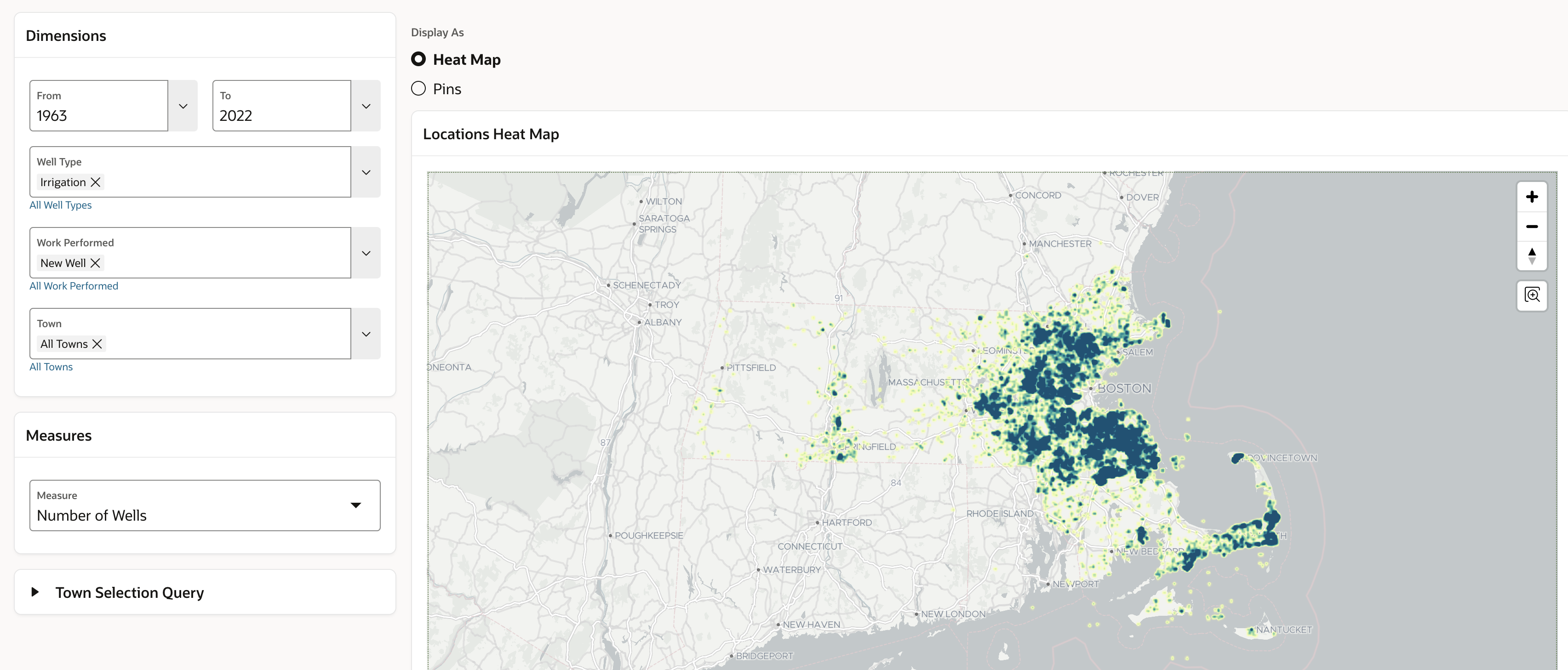This screenshot has width=1568, height=670.
Task: Click the All Work Performed link
Action: pyautogui.click(x=74, y=286)
